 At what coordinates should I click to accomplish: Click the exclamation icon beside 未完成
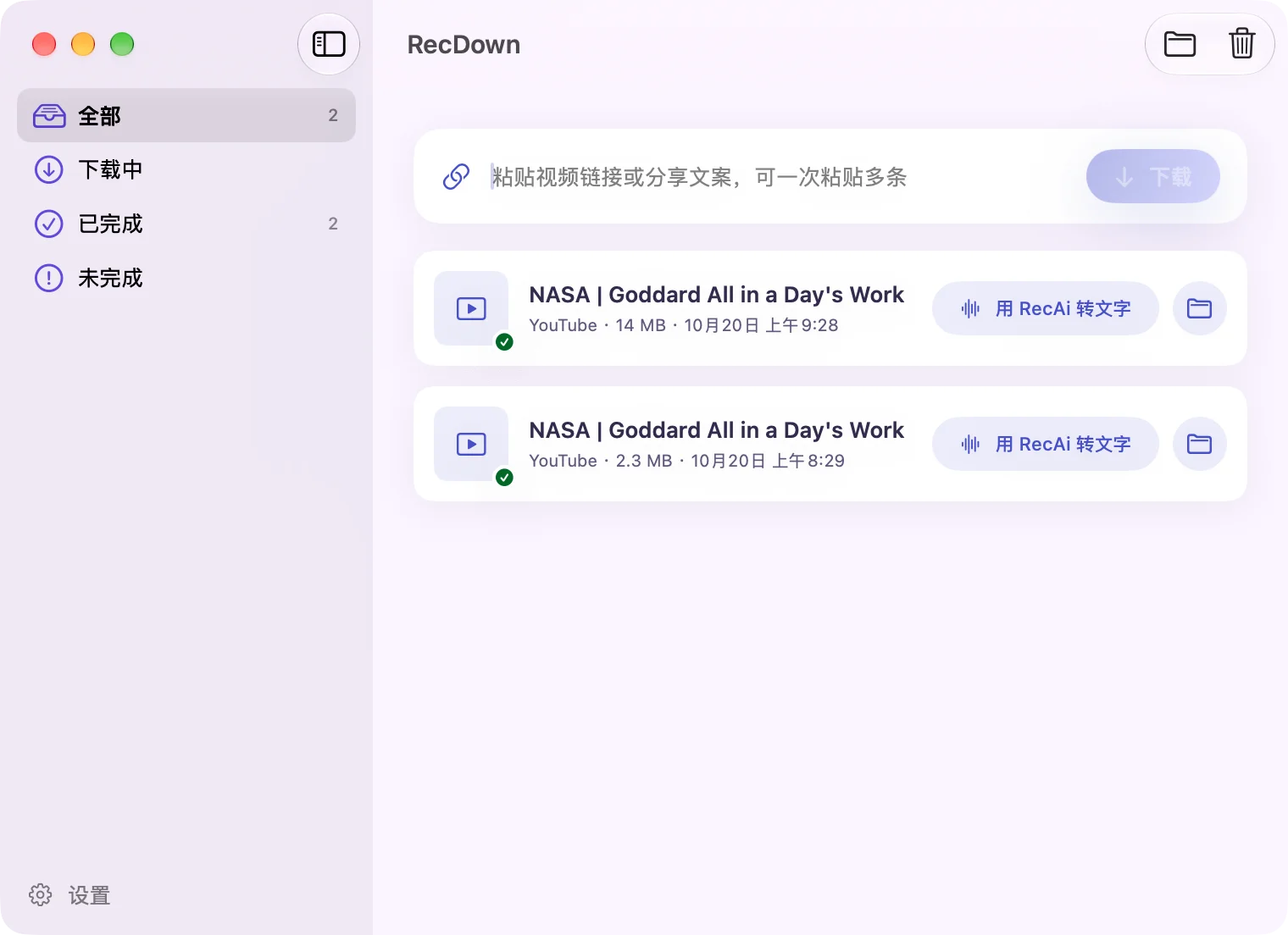tap(49, 278)
